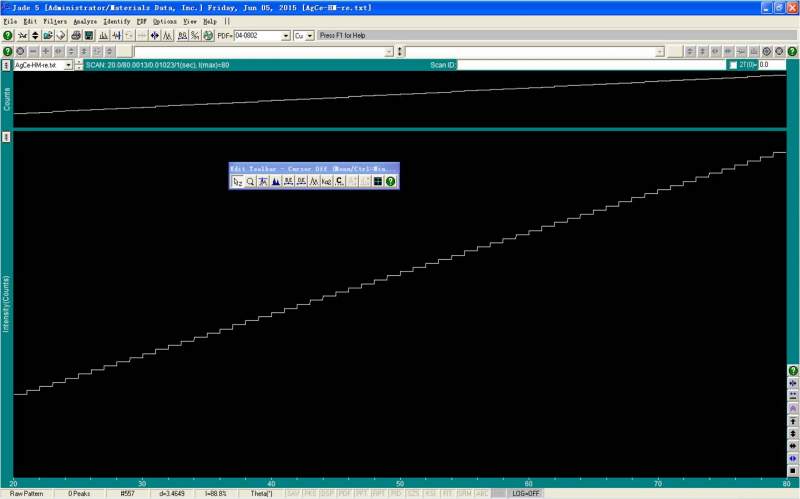Click the BE icon in Edit Toolbar
This screenshot has height=499, width=800.
(x=288, y=181)
